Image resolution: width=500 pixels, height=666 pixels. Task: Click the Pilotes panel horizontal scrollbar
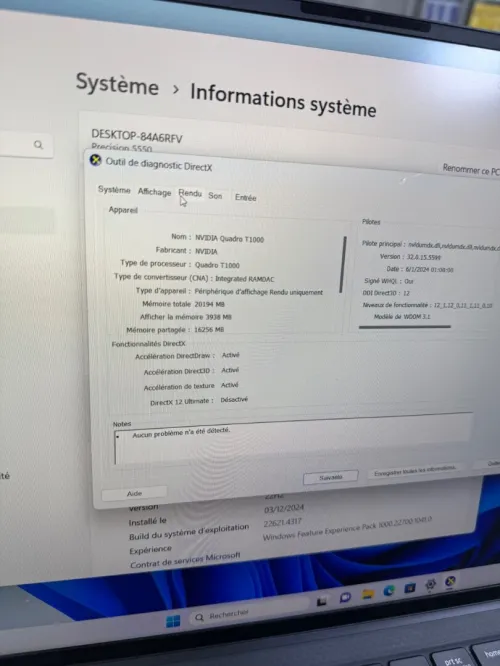coord(404,327)
